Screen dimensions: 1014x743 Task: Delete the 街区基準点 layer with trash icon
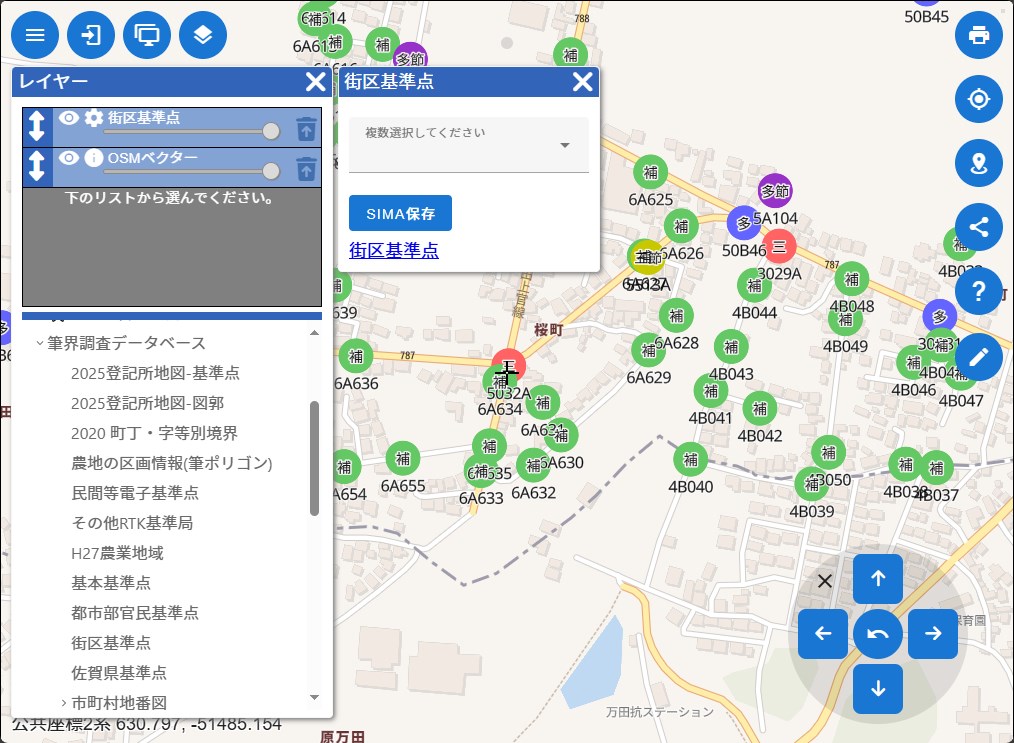click(306, 128)
